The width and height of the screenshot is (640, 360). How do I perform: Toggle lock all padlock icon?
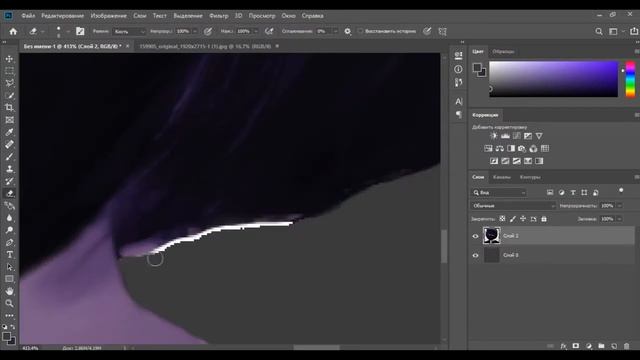click(544, 219)
